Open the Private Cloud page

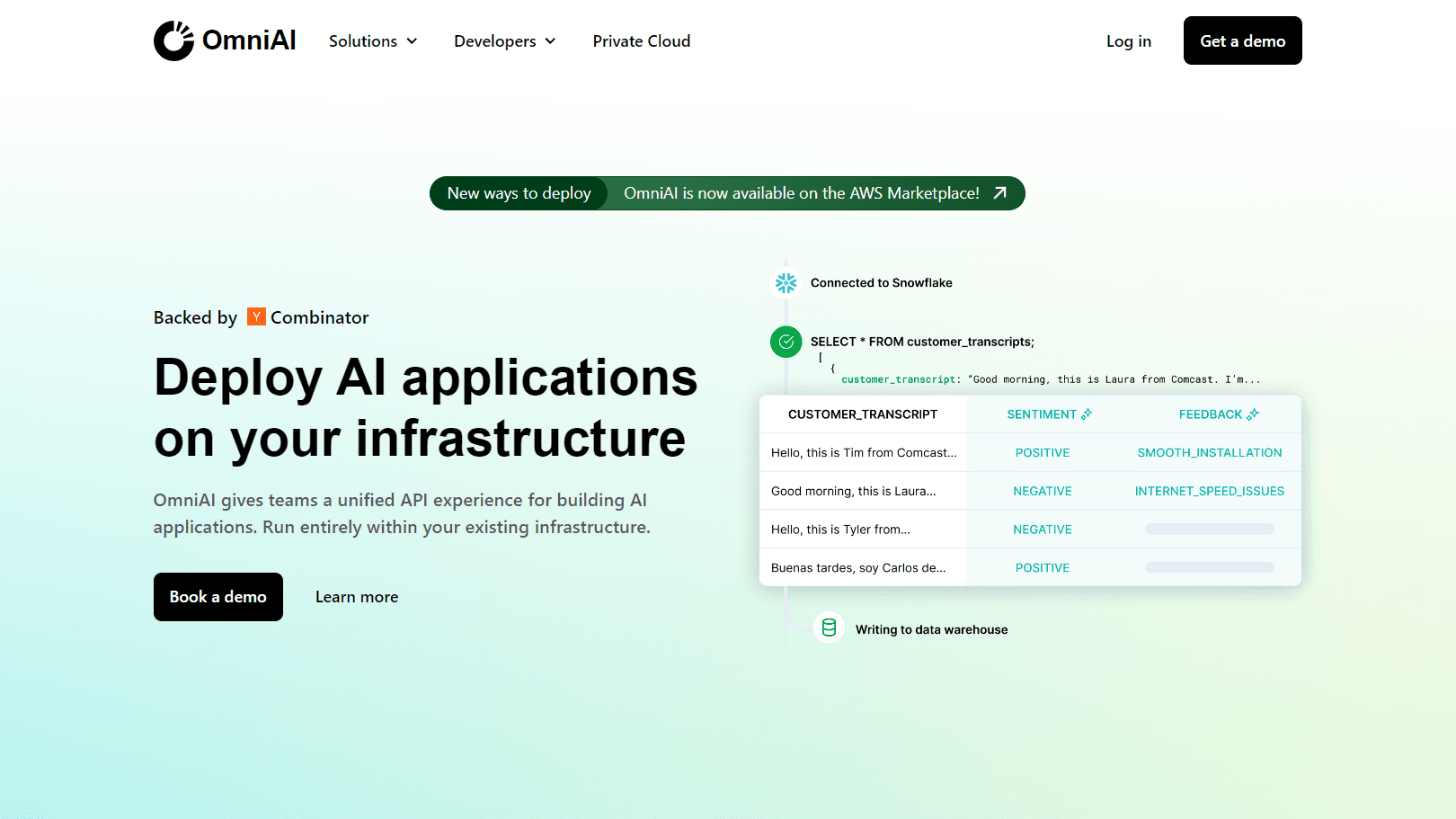point(642,41)
